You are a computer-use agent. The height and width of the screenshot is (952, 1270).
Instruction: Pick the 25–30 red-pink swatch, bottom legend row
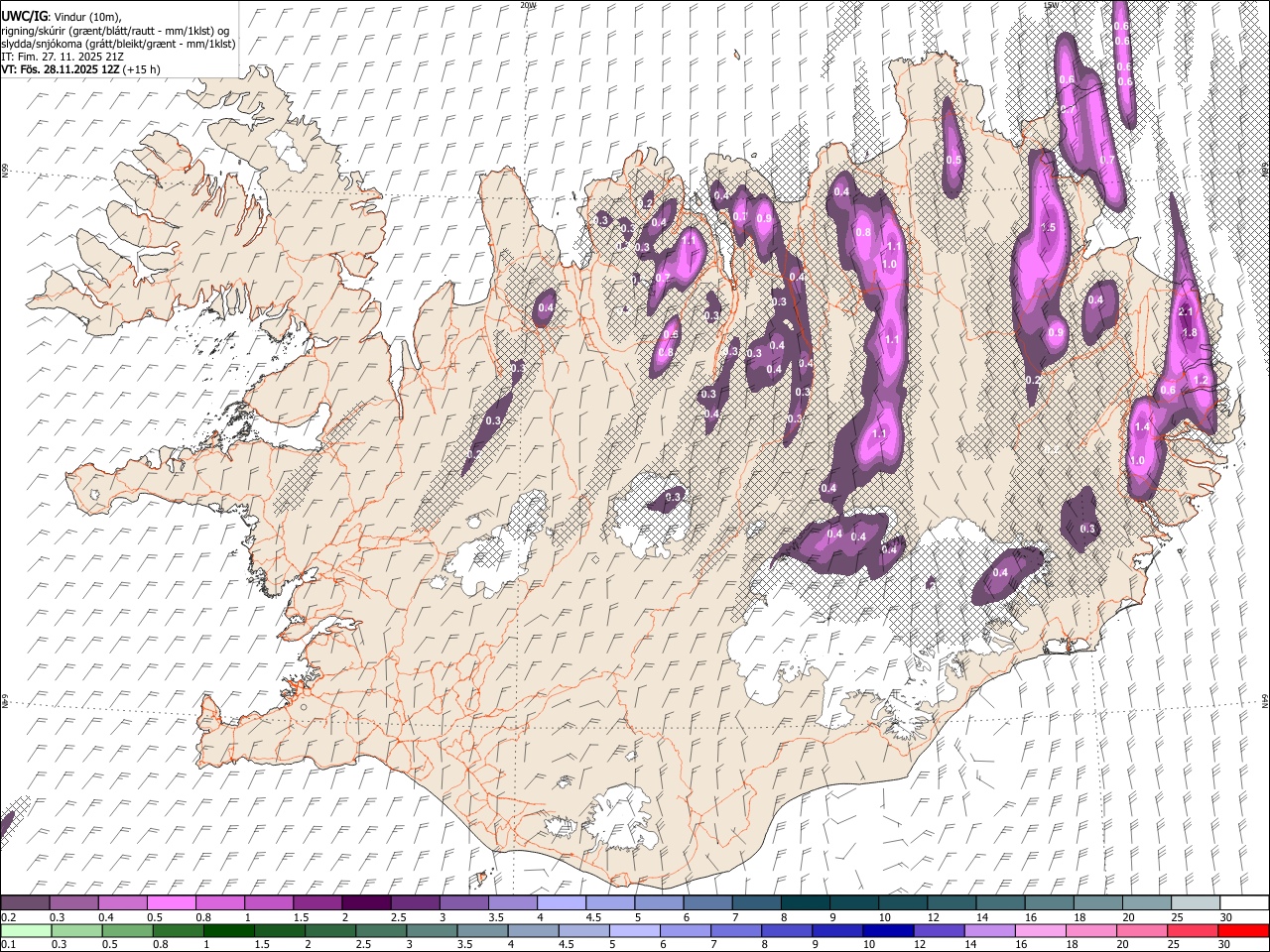[x=1191, y=930]
